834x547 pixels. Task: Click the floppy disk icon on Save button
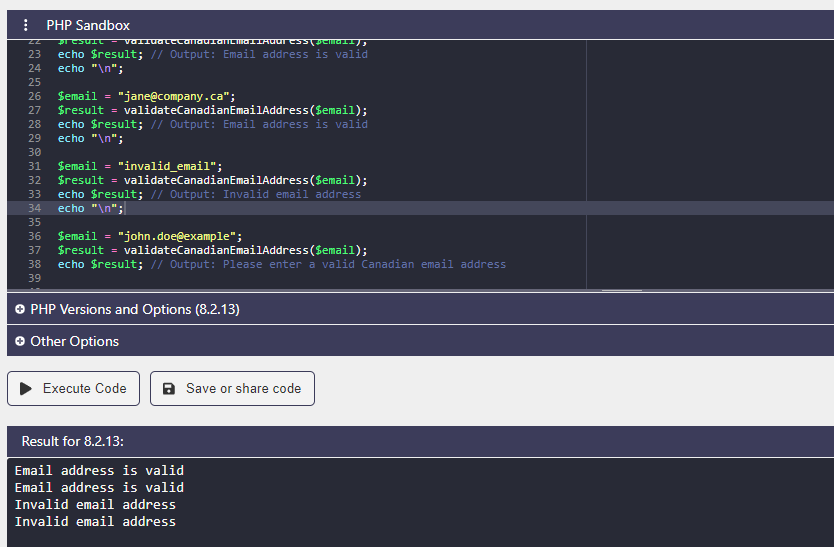click(x=169, y=389)
